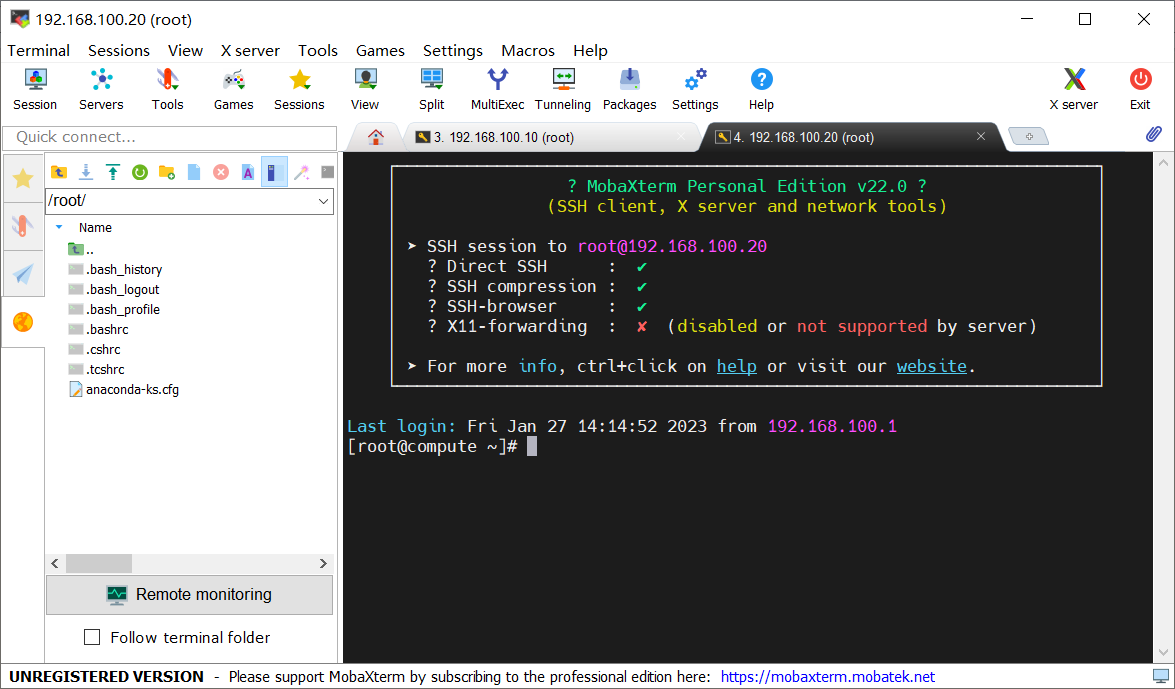Refresh the SFTP folder listing

(140, 172)
